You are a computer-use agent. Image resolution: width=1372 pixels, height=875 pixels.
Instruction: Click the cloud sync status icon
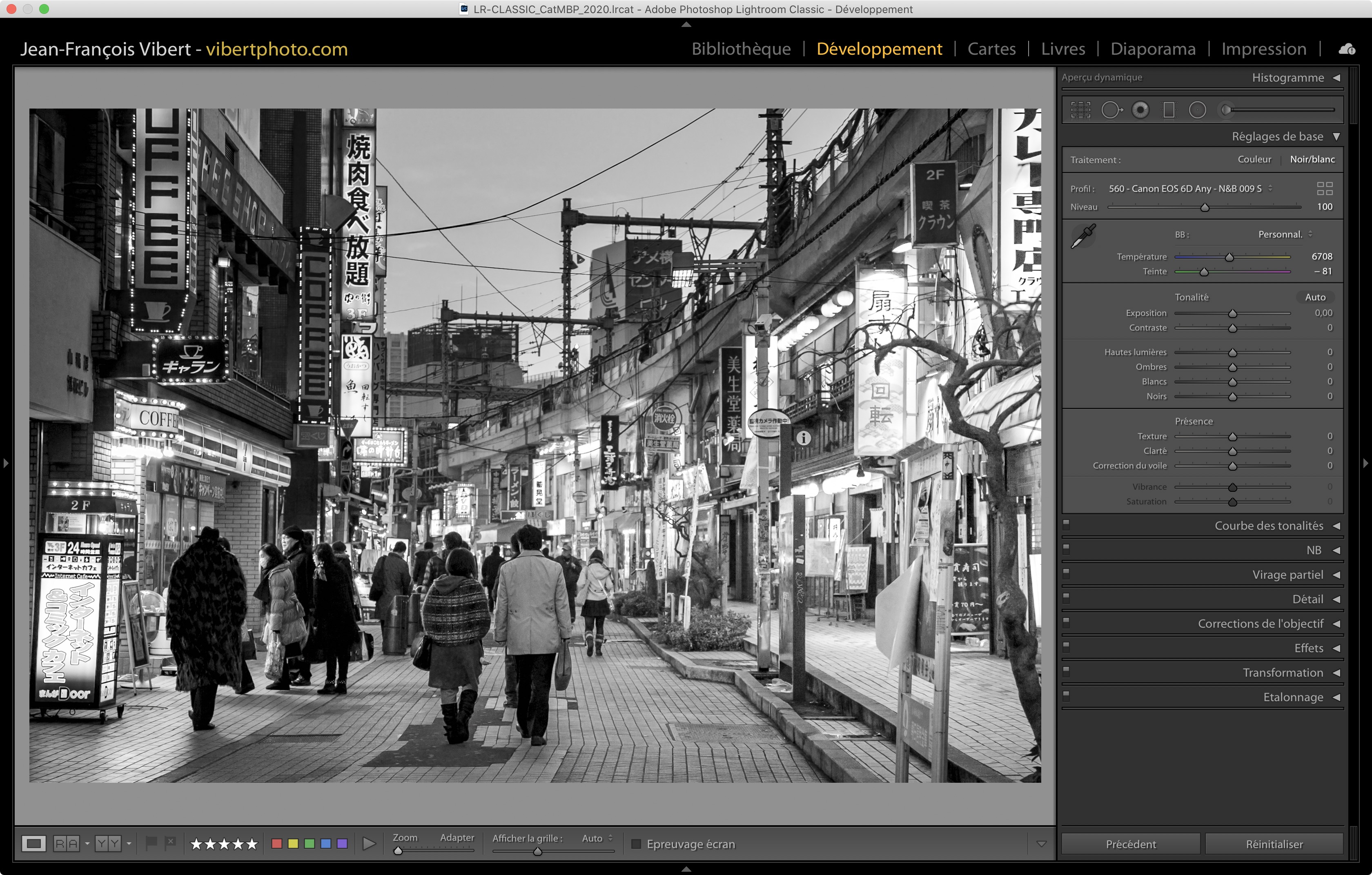click(x=1347, y=49)
